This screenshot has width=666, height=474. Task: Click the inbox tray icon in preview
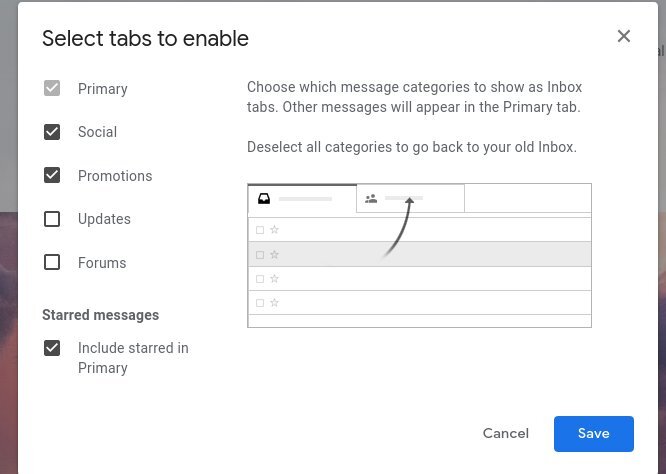(x=264, y=199)
